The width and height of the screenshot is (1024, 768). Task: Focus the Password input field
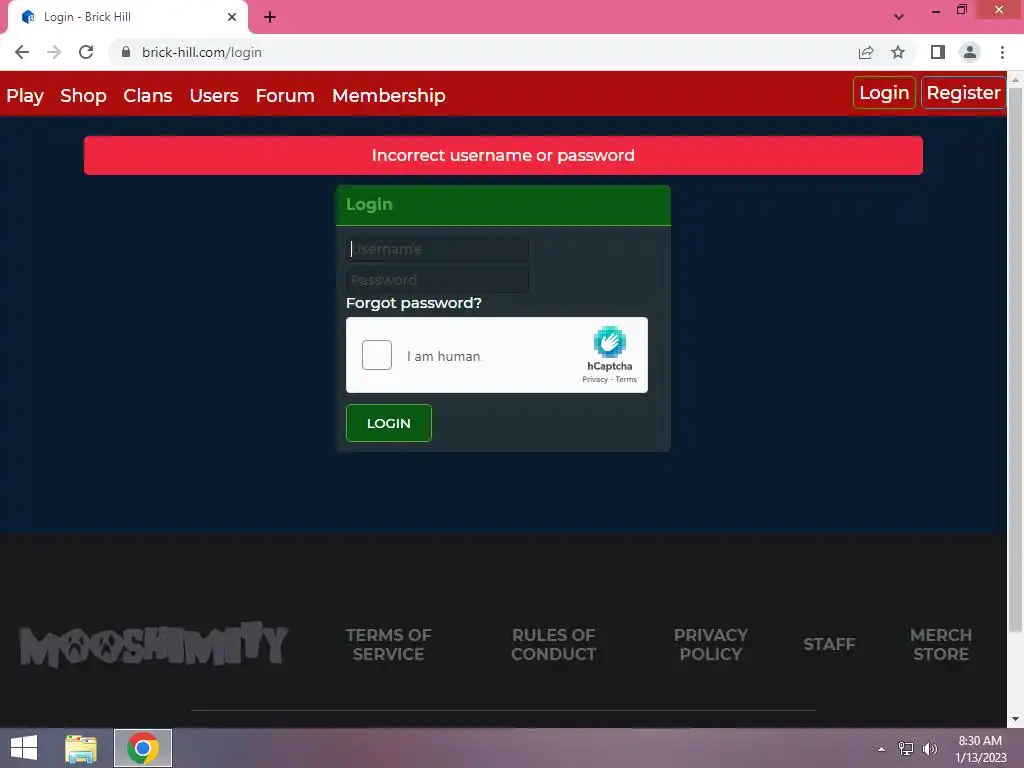coord(437,280)
